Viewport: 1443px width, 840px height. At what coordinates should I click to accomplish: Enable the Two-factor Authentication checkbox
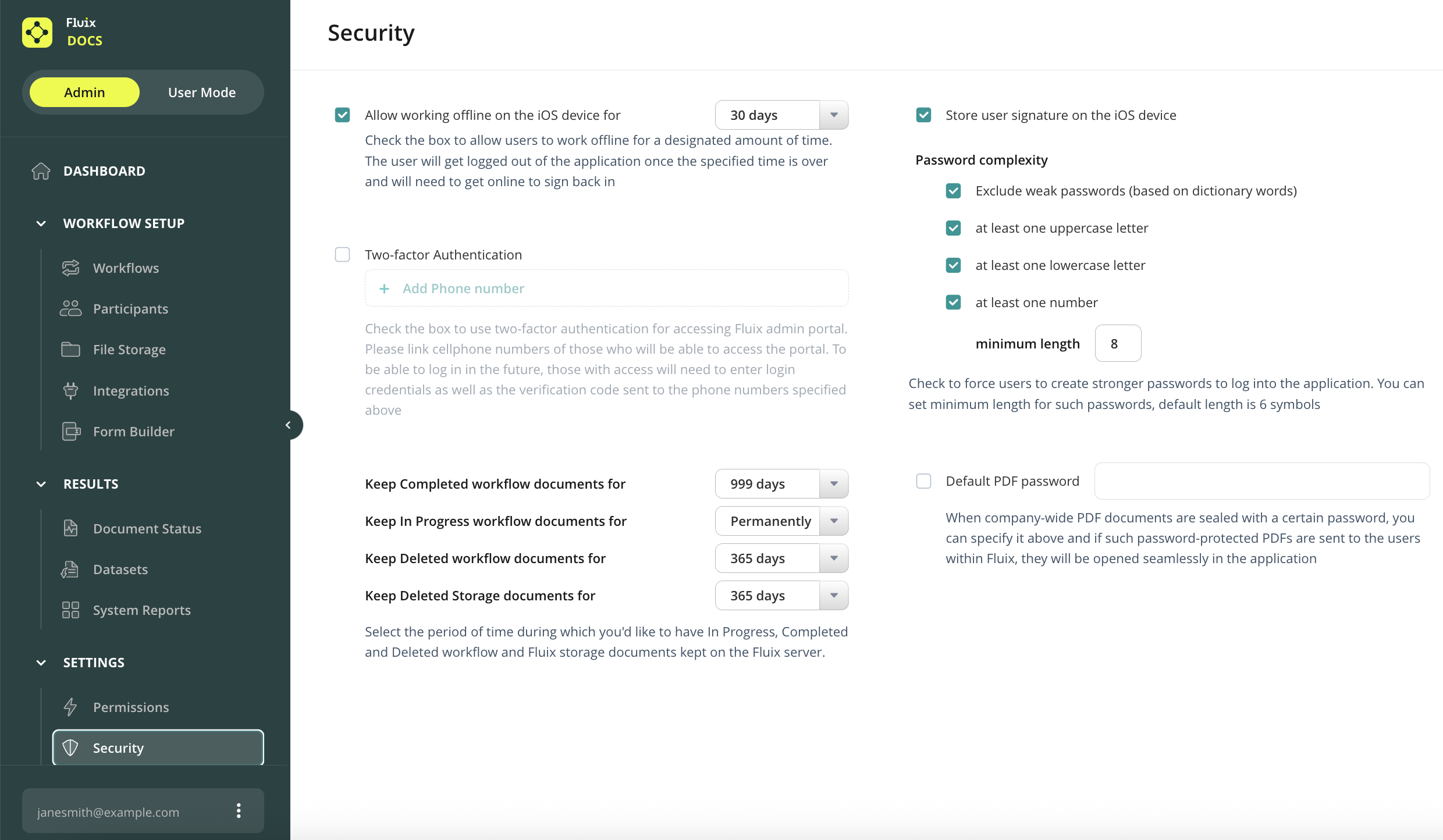point(342,255)
